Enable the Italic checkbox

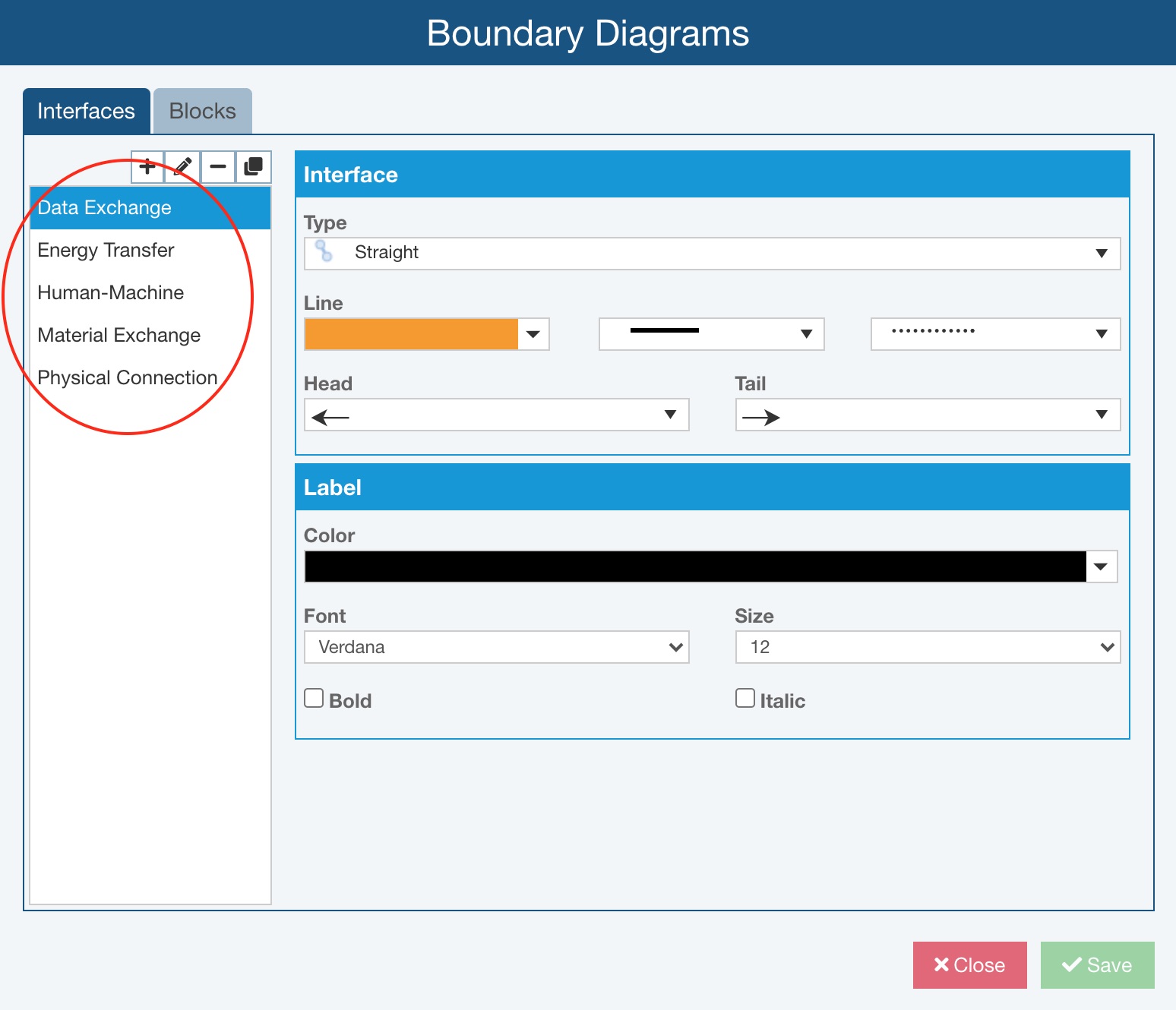pyautogui.click(x=745, y=698)
